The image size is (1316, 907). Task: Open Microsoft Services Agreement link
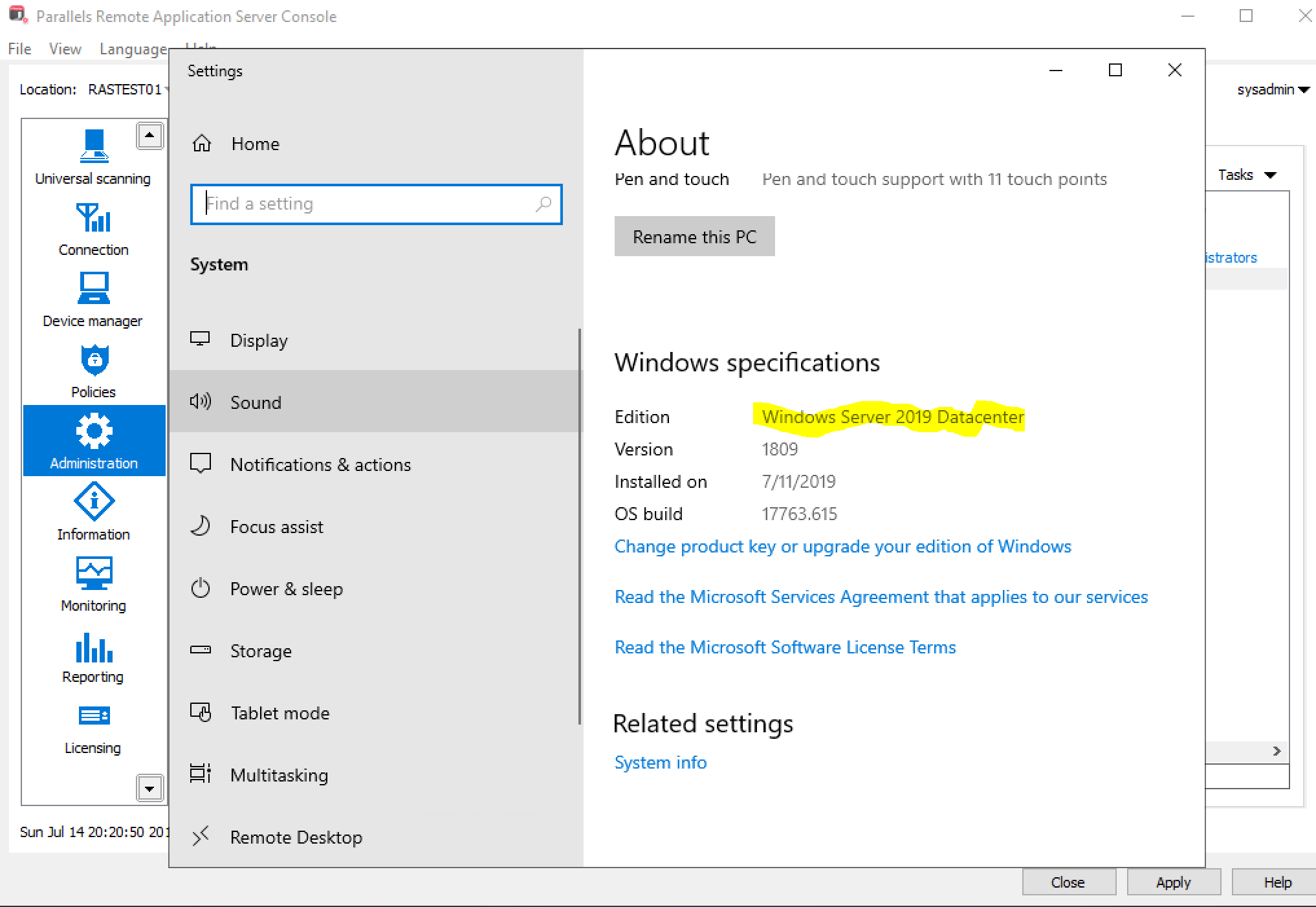[881, 597]
